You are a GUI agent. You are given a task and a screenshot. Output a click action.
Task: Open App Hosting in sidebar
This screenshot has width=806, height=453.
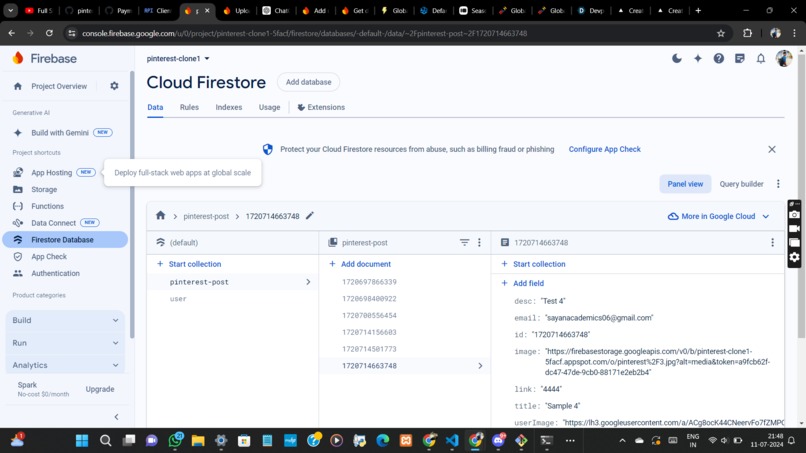tap(51, 172)
